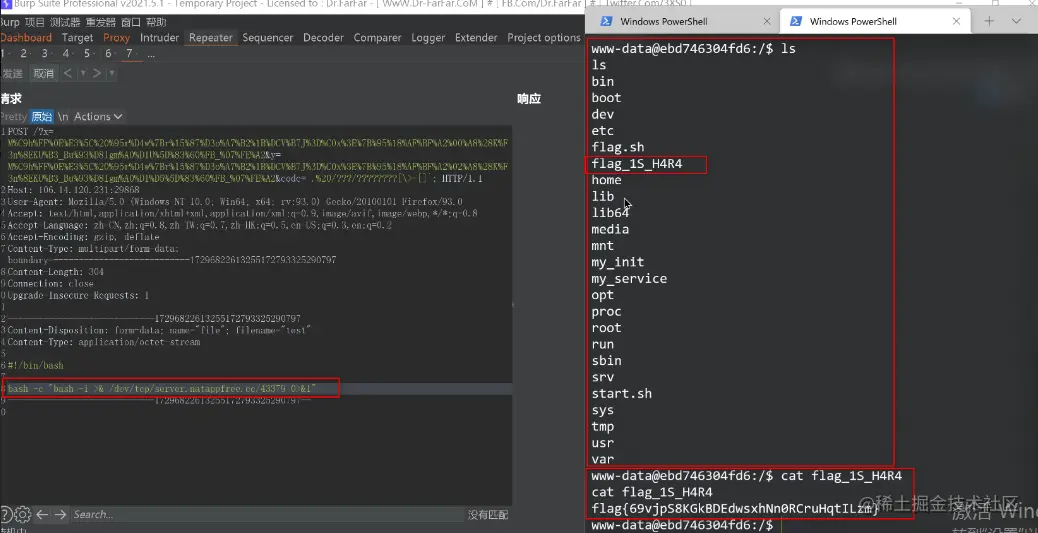
Task: Open the 测试器 menu
Action: tap(65, 23)
